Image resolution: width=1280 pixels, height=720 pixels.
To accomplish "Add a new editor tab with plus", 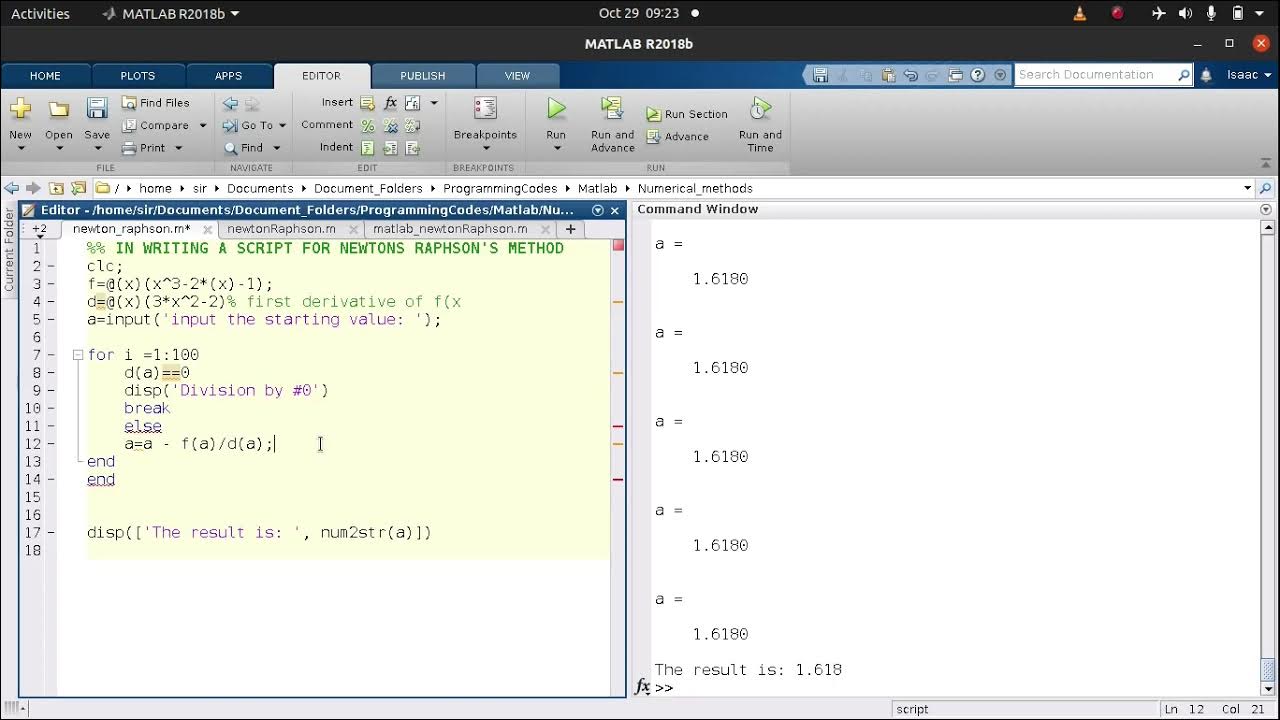I will 570,229.
